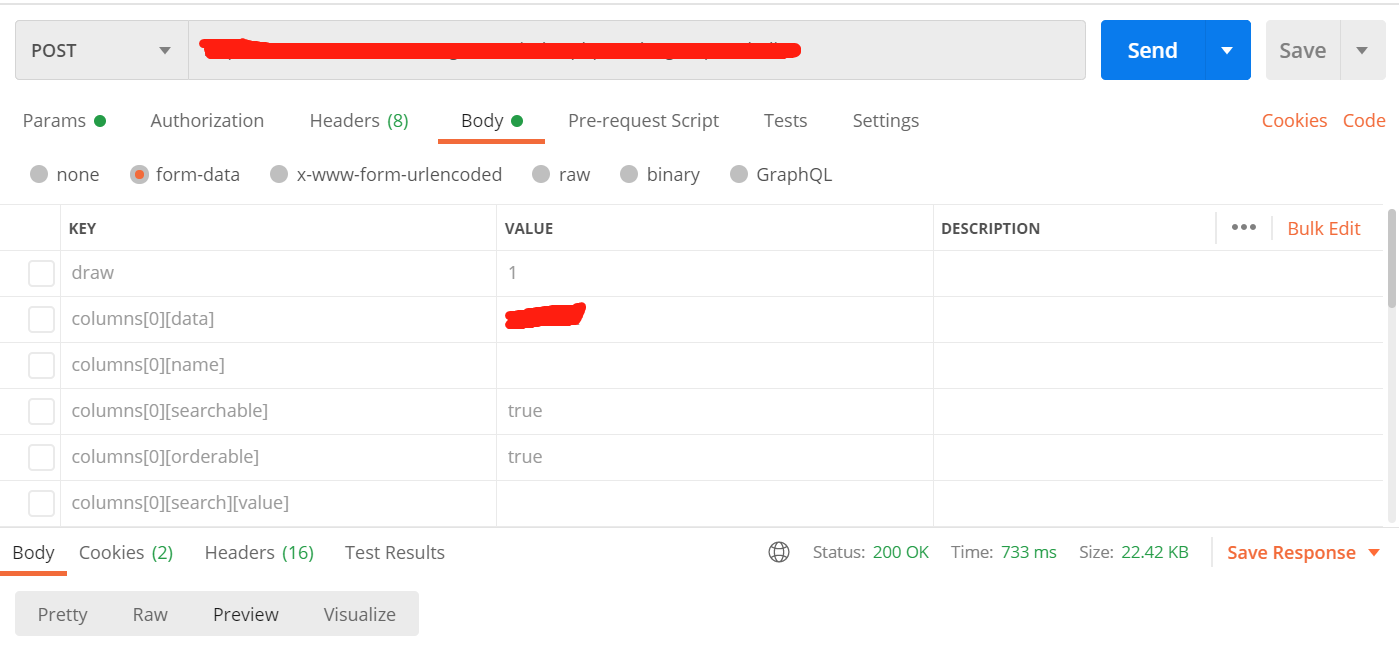Click the value cell for columns[0][orderable]
1399x648 pixels.
tap(715, 457)
